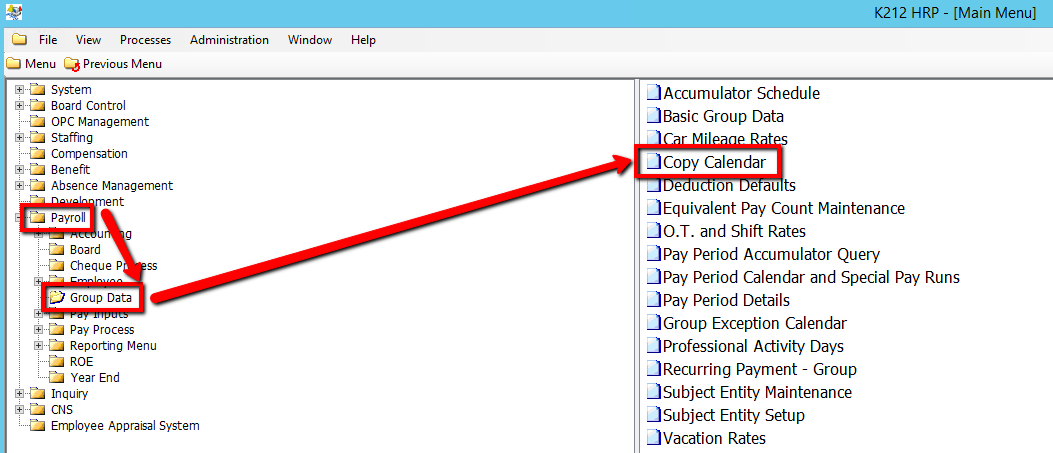Image resolution: width=1053 pixels, height=453 pixels.
Task: Open Copy Calendar from the list
Action: (x=714, y=162)
